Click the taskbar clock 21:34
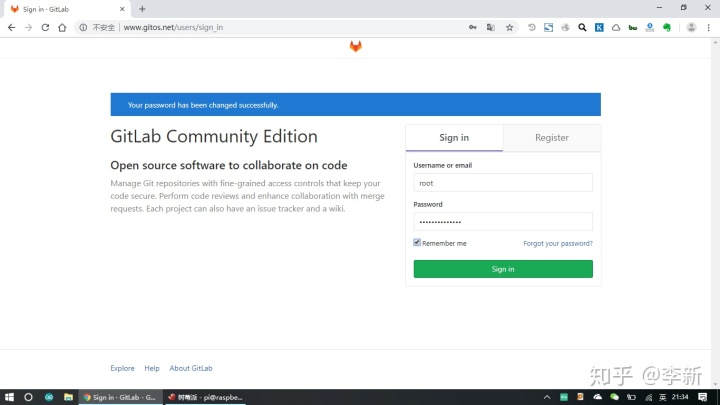This screenshot has height=405, width=720. (x=680, y=397)
